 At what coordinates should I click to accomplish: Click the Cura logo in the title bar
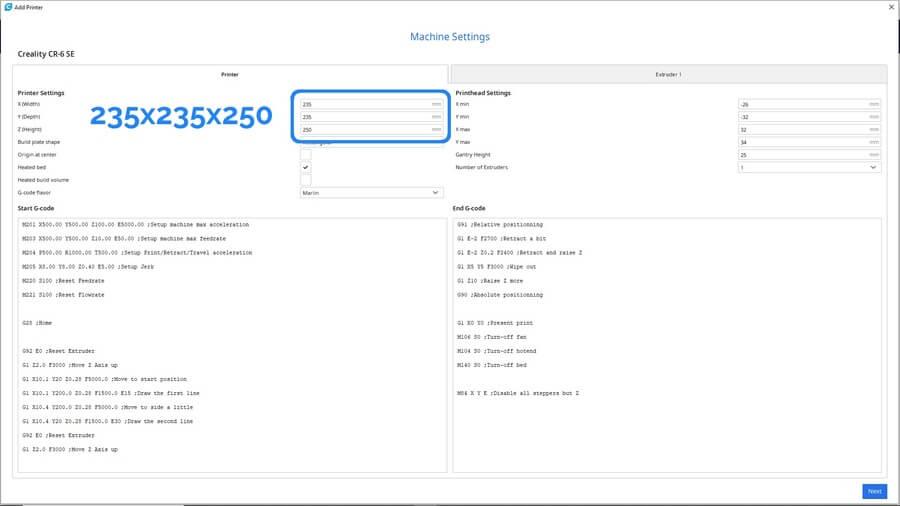pos(8,7)
